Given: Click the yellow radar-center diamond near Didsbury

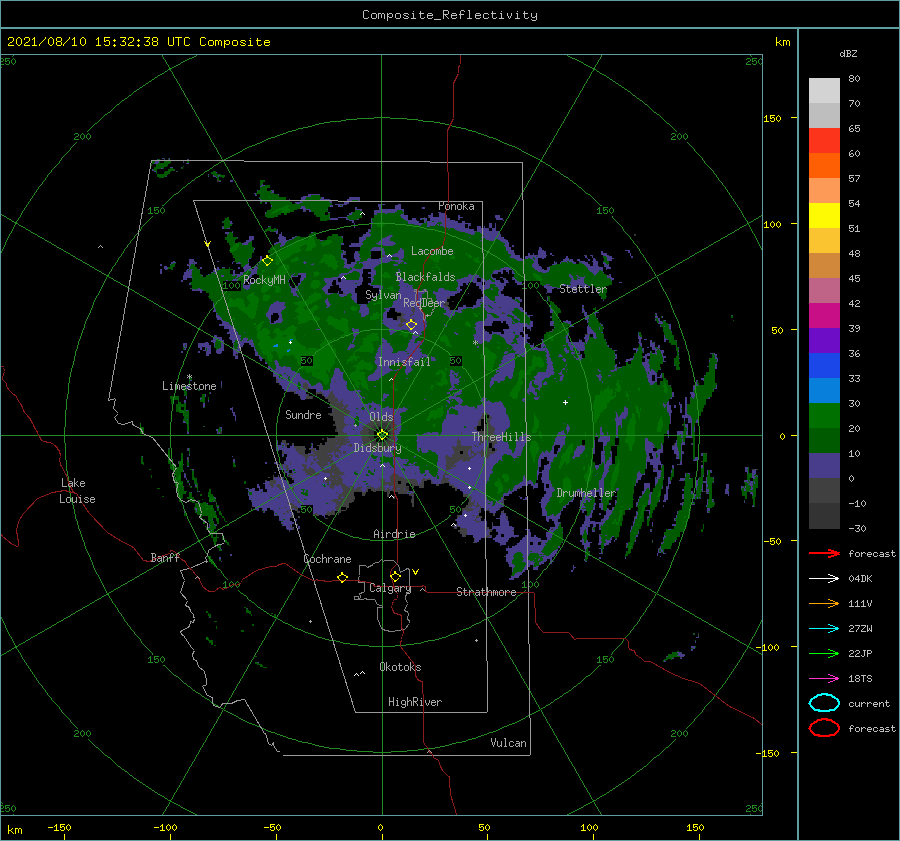Looking at the screenshot, I should pos(382,435).
